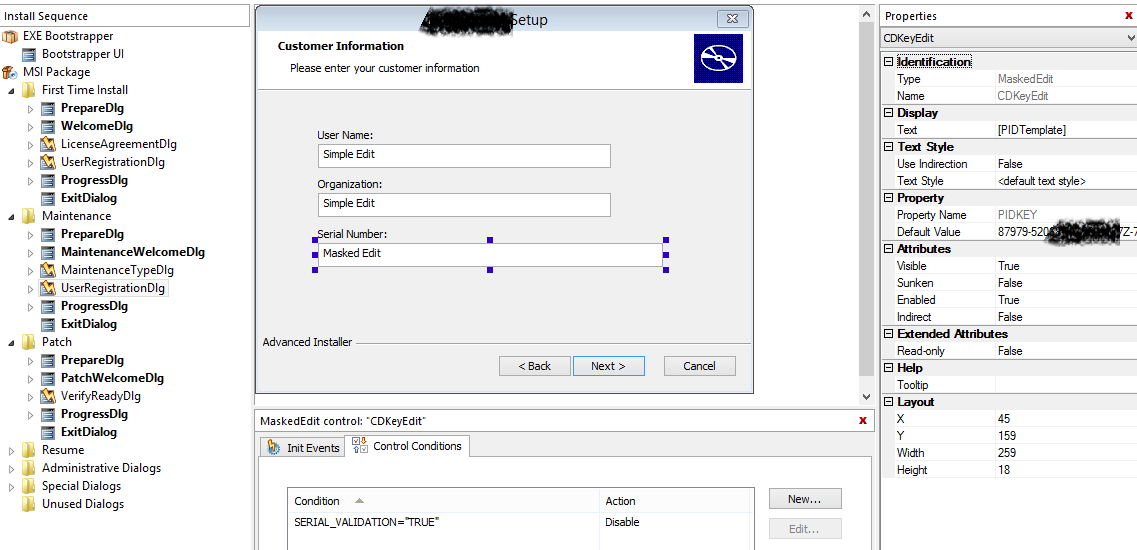This screenshot has width=1137, height=550.
Task: Click the VerifyReadyDlg dialog icon
Action: pos(47,396)
